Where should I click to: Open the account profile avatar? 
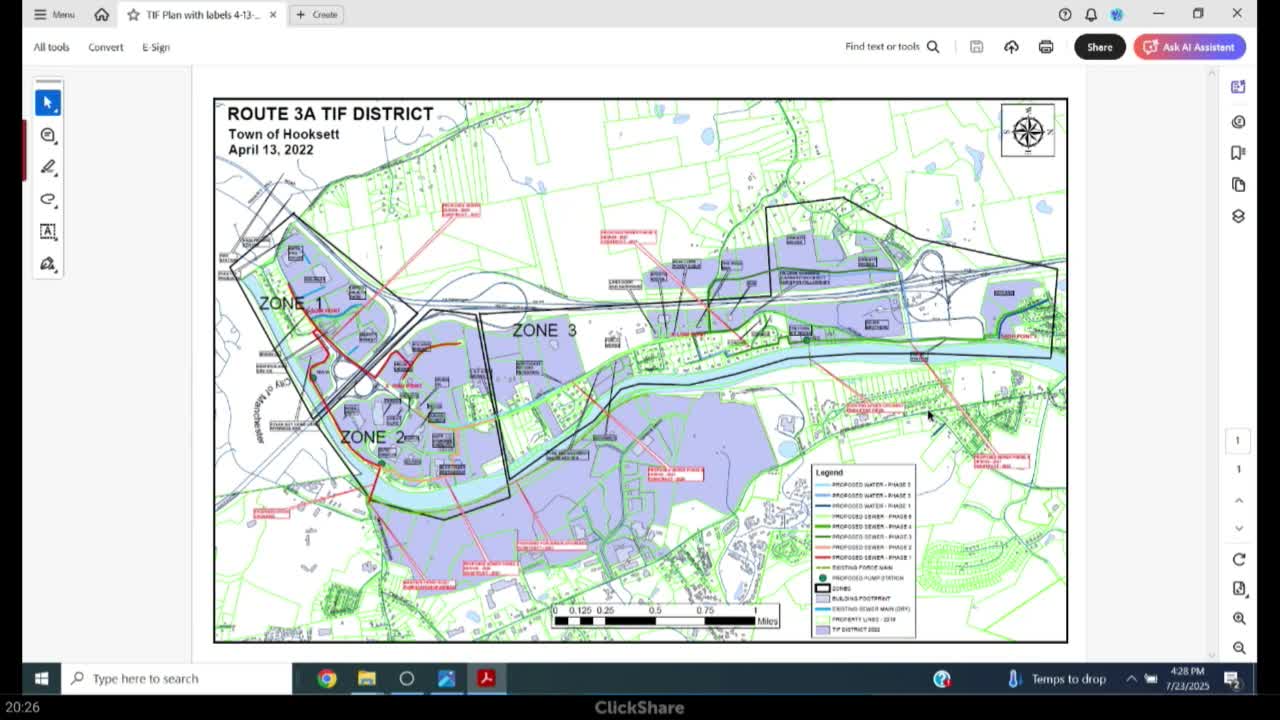[x=1117, y=14]
